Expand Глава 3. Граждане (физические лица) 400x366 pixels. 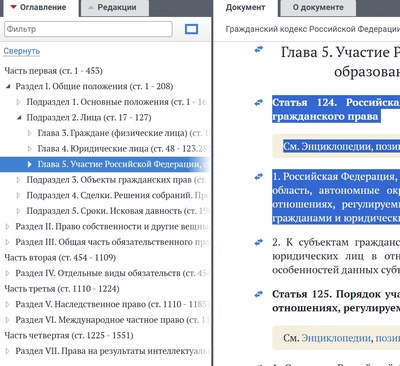pyautogui.click(x=30, y=133)
